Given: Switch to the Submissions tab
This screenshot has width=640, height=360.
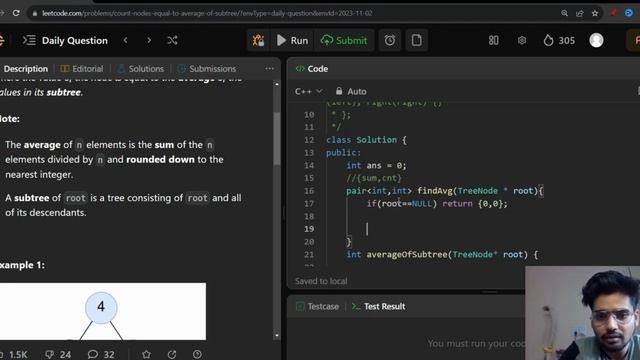Looking at the screenshot, I should [x=207, y=69].
